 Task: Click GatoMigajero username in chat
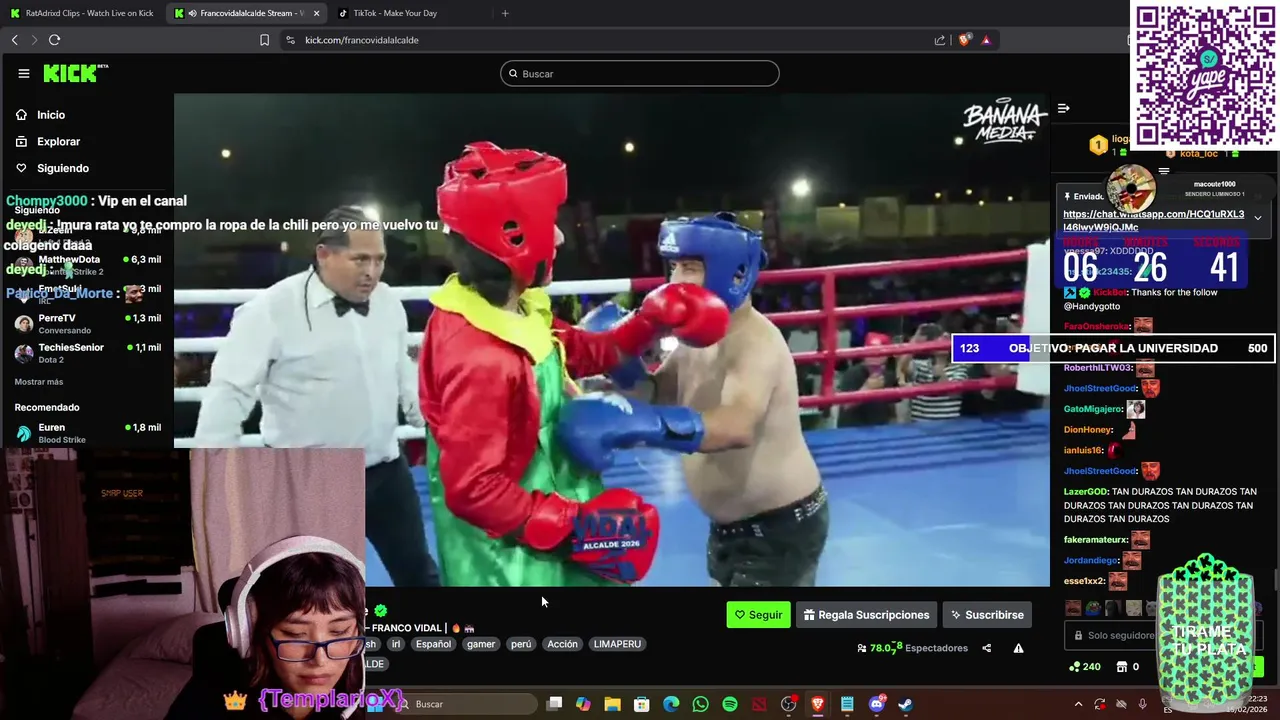(1092, 409)
